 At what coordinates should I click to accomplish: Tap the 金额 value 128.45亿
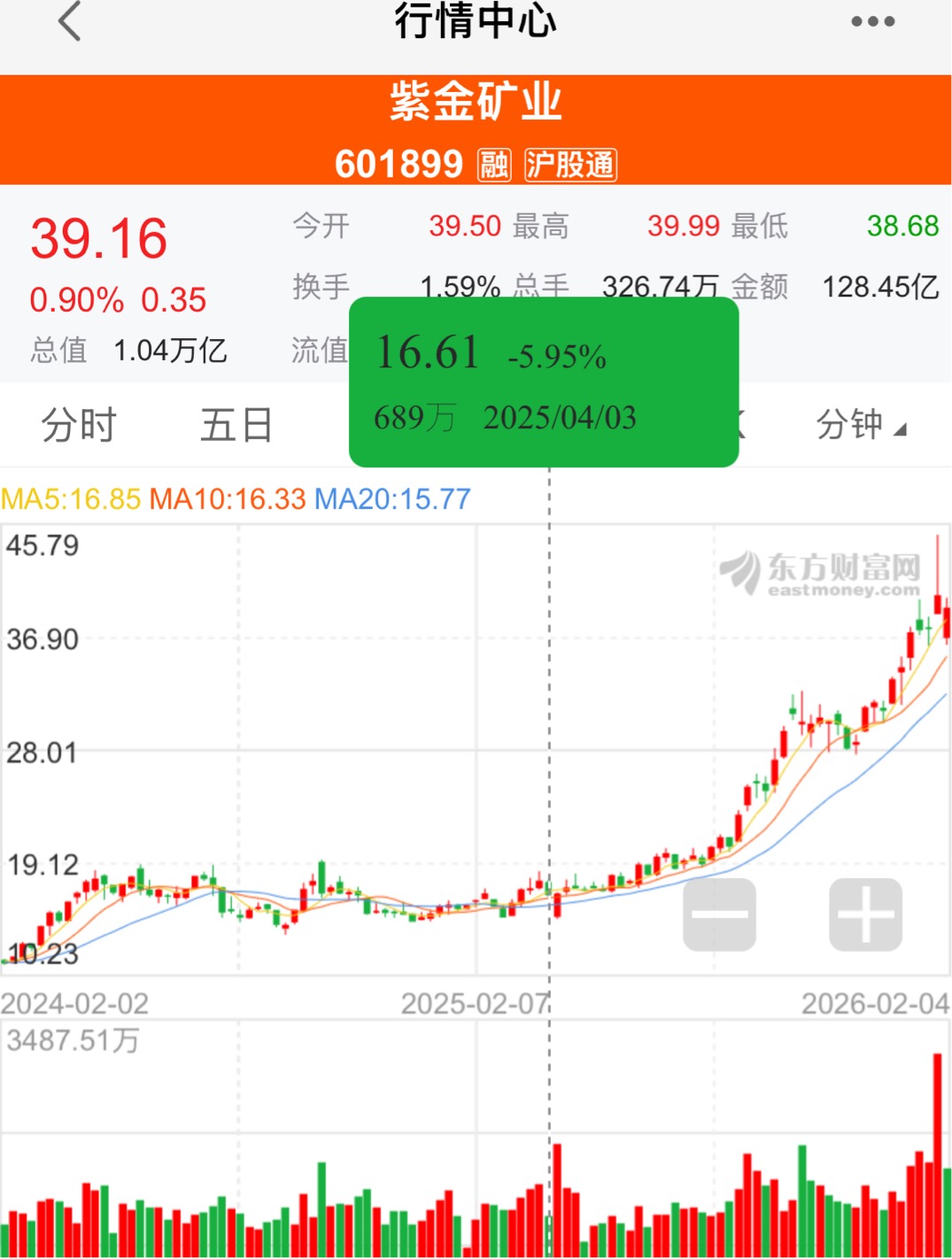coord(881,286)
